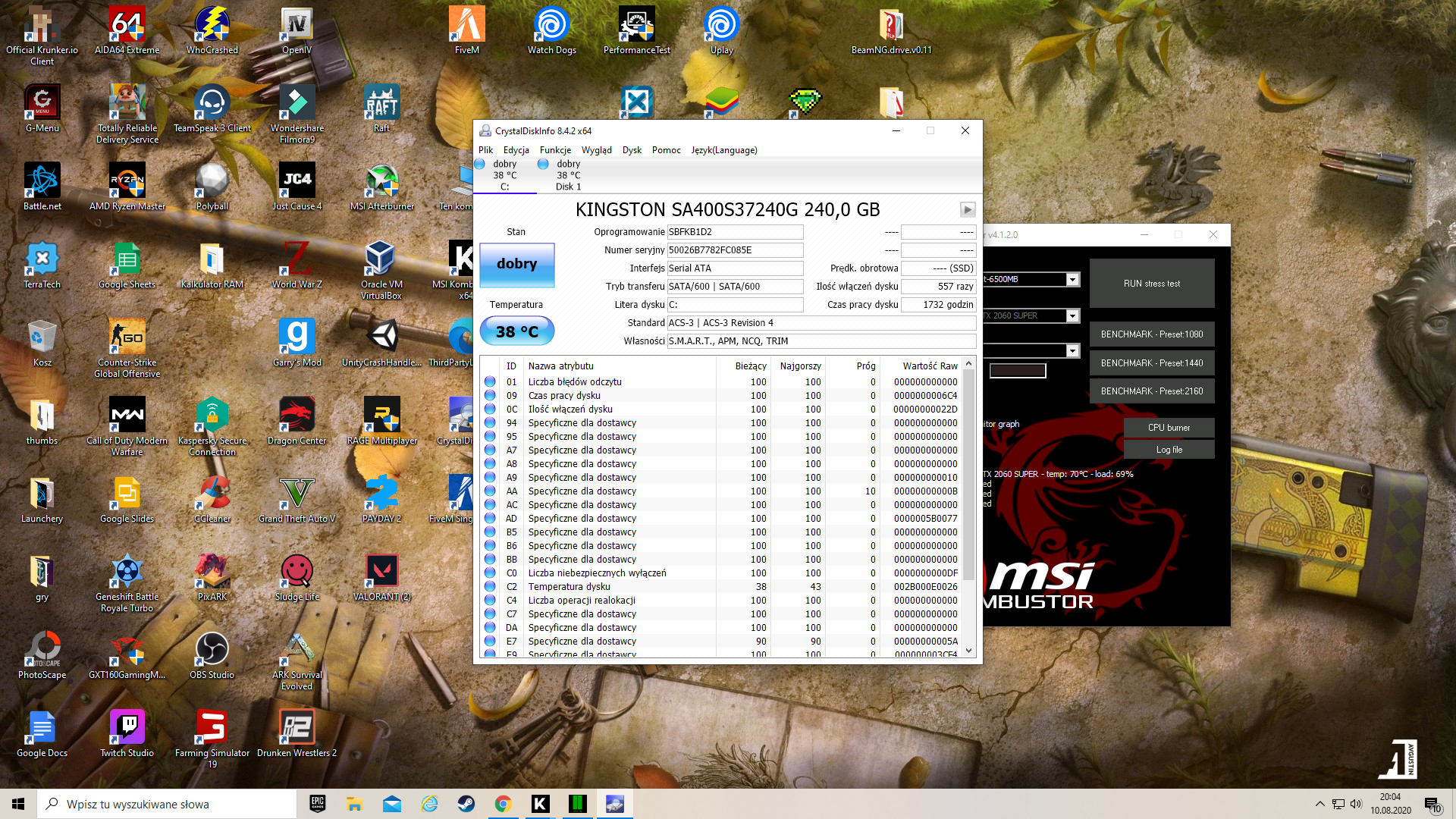1456x819 pixels.
Task: Click the Windows Start button
Action: (18, 804)
